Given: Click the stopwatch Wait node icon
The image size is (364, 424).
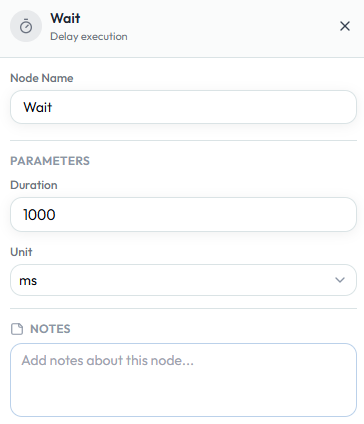Looking at the screenshot, I should point(26,26).
